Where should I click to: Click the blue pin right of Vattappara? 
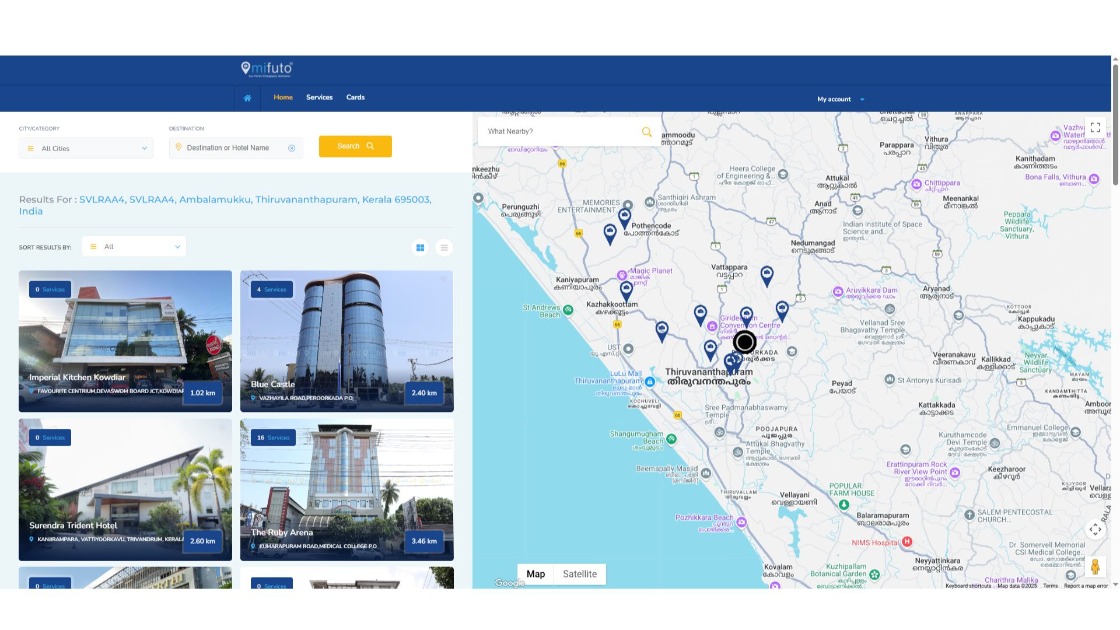pyautogui.click(x=766, y=276)
